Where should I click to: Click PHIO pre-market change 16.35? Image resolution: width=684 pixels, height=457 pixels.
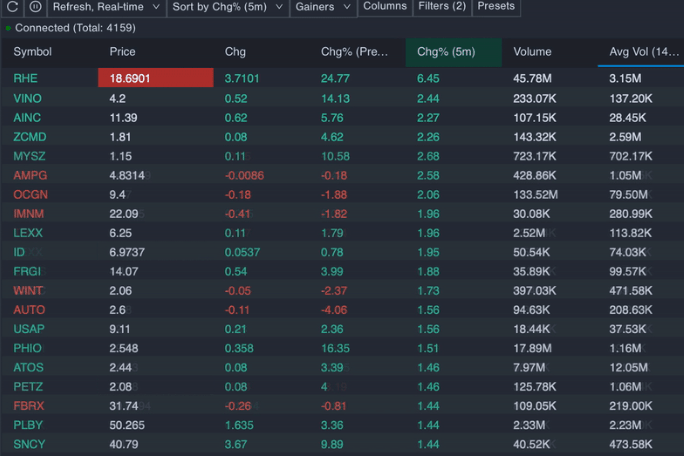coord(335,348)
